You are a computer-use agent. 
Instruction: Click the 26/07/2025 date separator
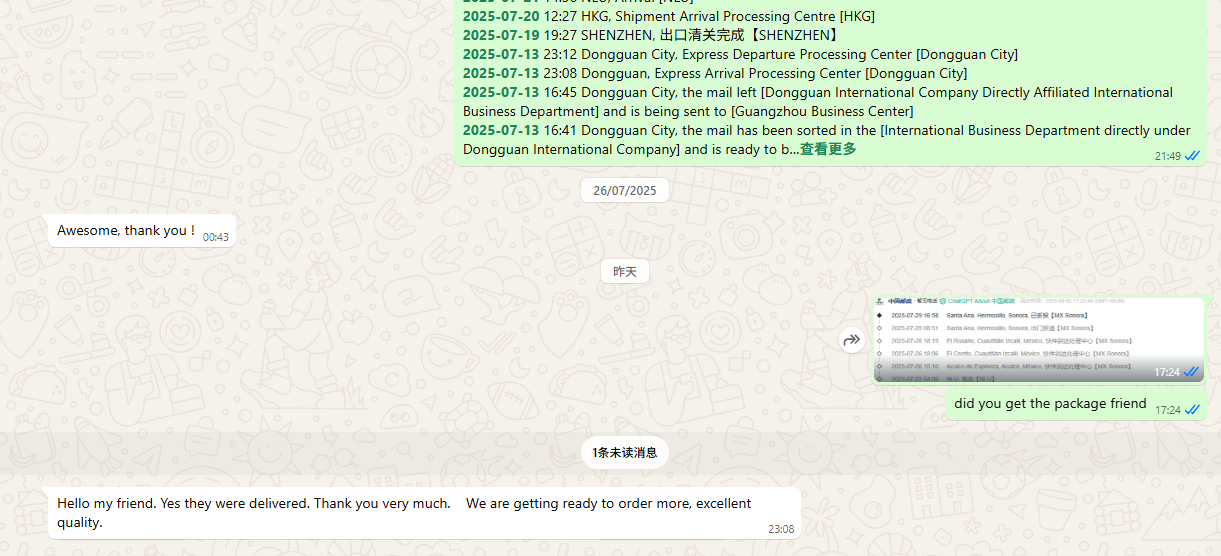pyautogui.click(x=624, y=190)
